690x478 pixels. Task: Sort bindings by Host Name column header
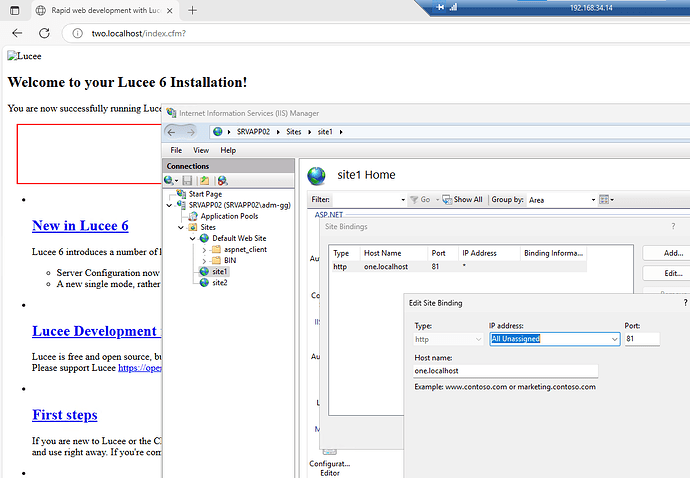pos(382,253)
